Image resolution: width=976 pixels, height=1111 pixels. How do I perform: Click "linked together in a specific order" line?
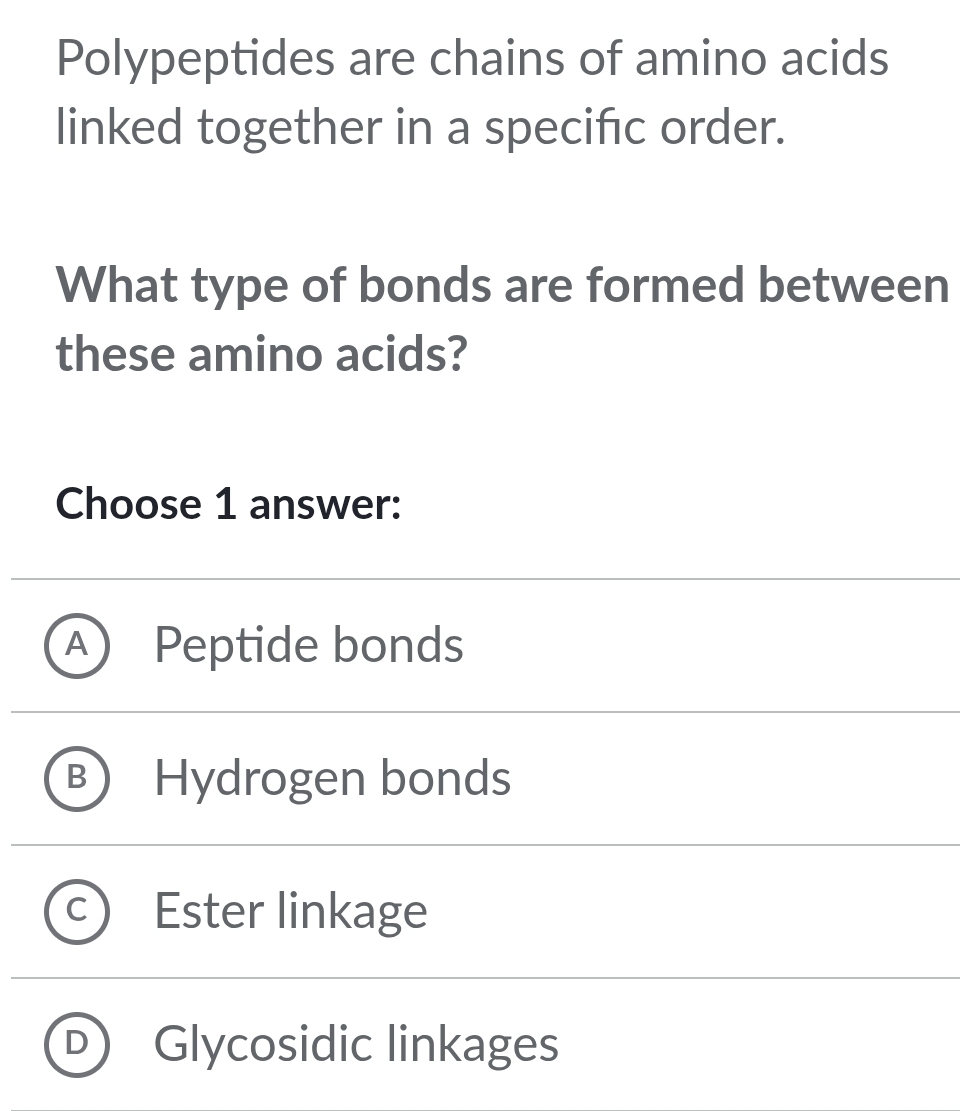pos(419,127)
